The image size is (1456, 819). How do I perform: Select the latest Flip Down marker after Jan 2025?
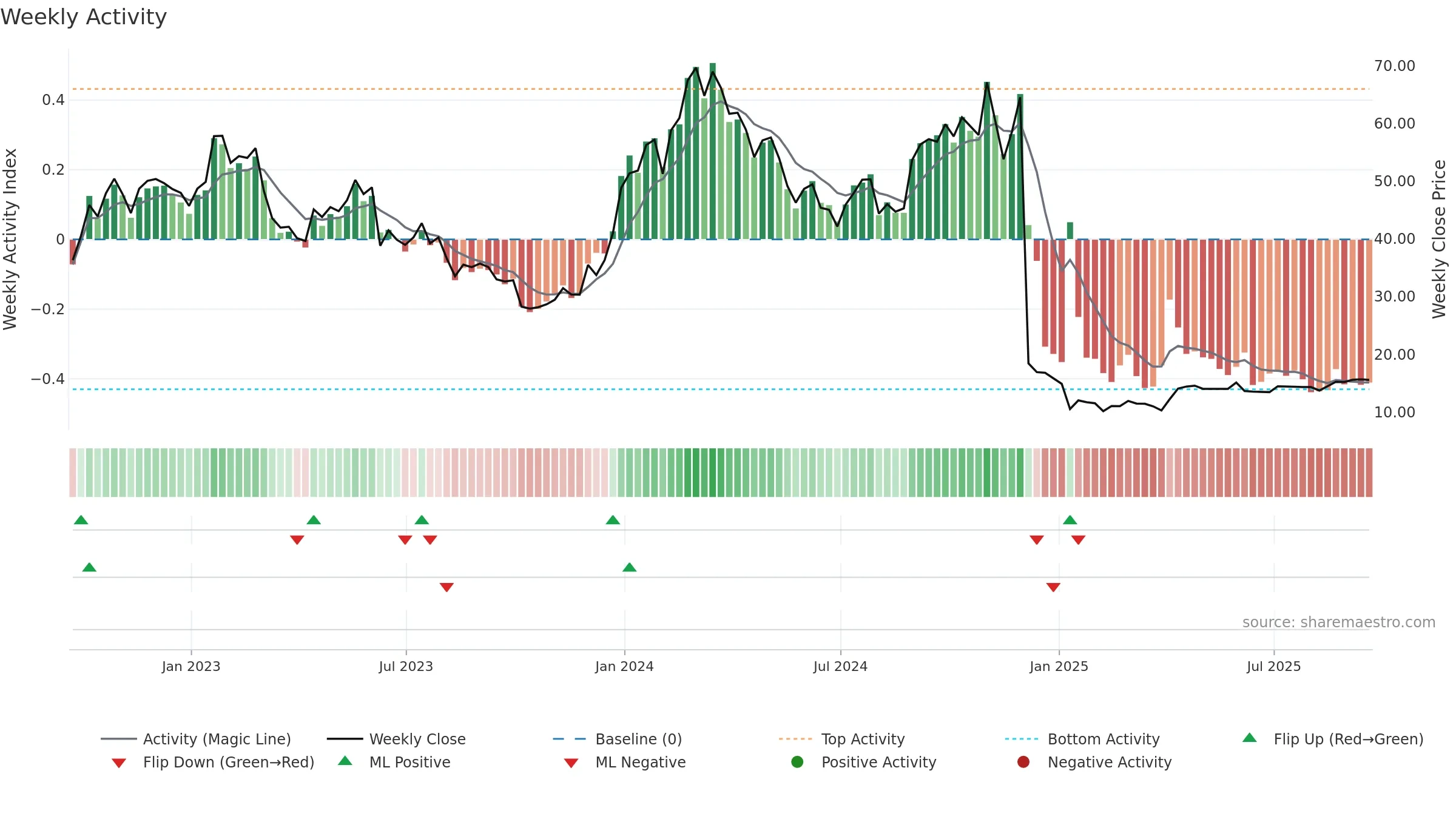1078,540
